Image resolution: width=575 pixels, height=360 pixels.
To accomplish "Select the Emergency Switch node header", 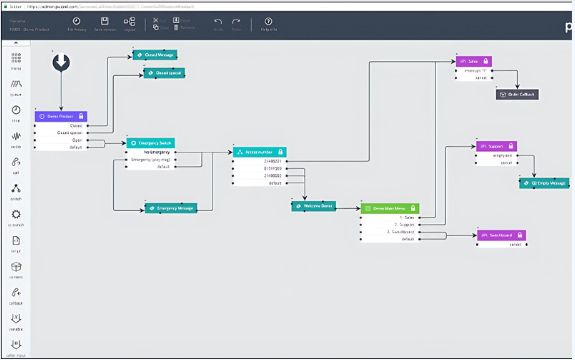I will [x=151, y=143].
